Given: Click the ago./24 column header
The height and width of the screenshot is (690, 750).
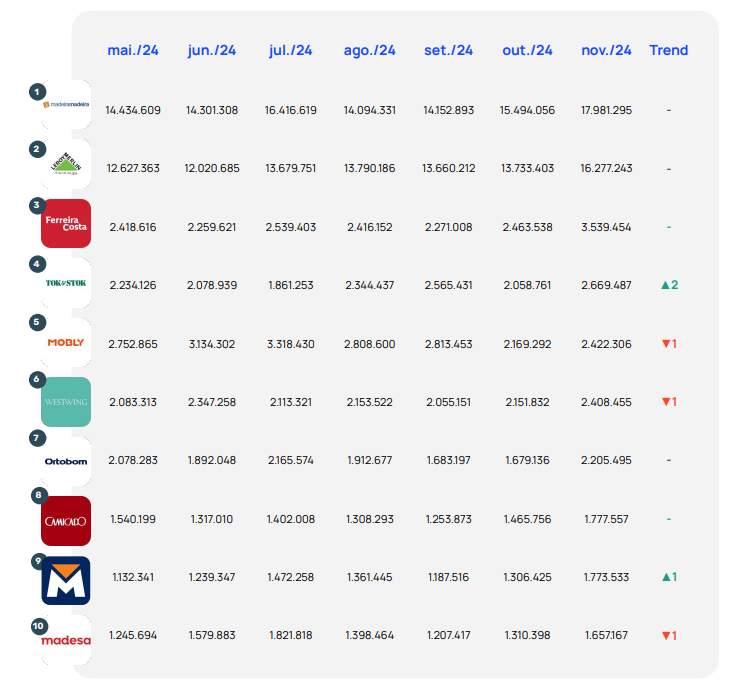Looking at the screenshot, I should [x=369, y=50].
